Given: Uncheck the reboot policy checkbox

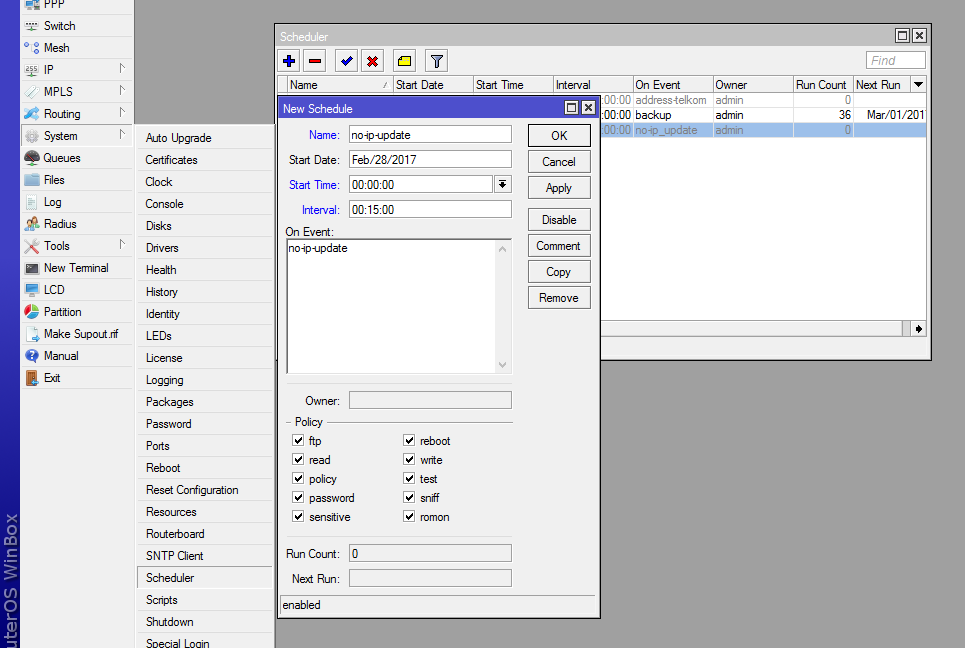Looking at the screenshot, I should point(409,440).
